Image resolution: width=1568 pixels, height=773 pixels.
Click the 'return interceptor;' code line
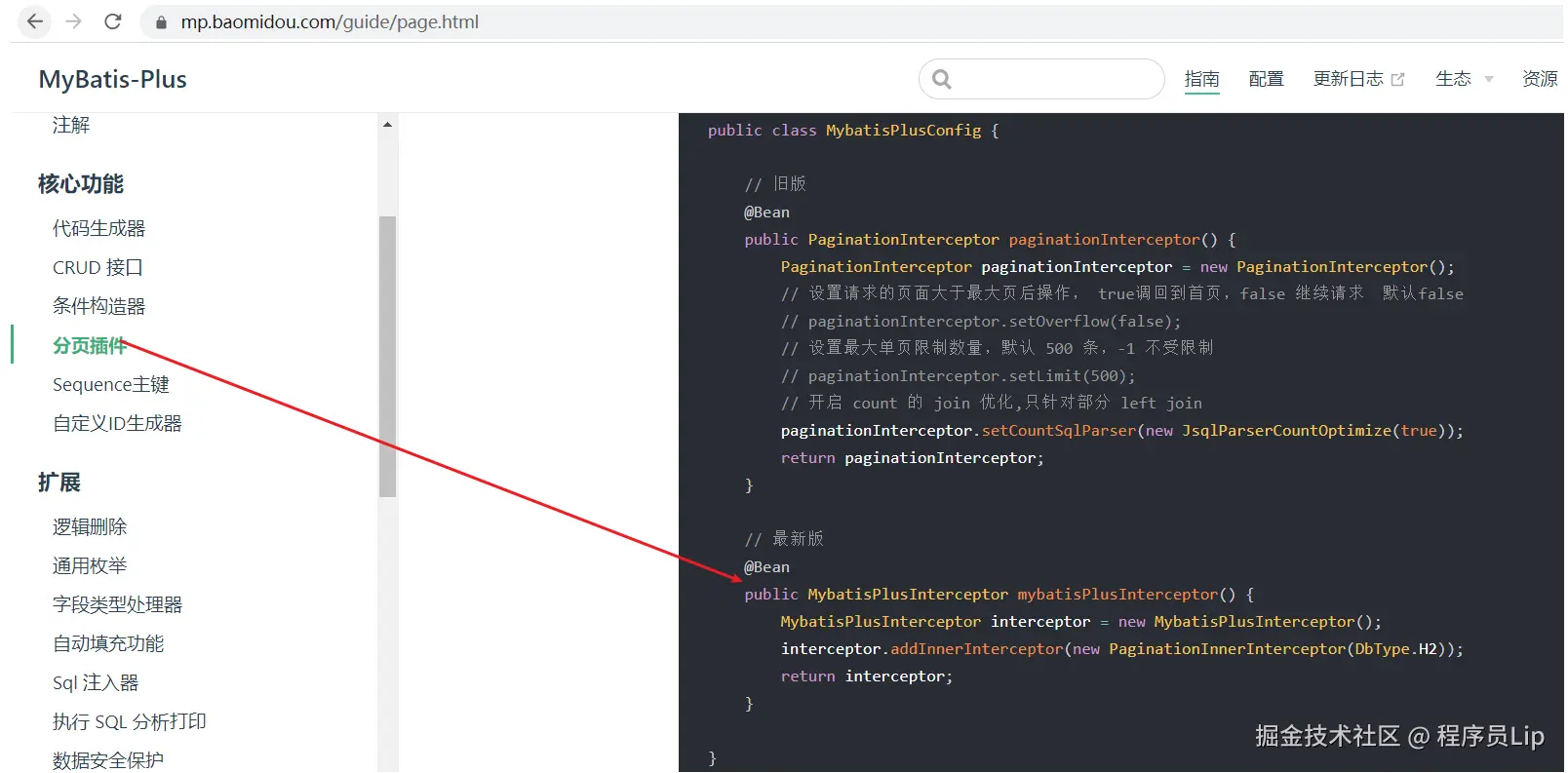tap(867, 676)
